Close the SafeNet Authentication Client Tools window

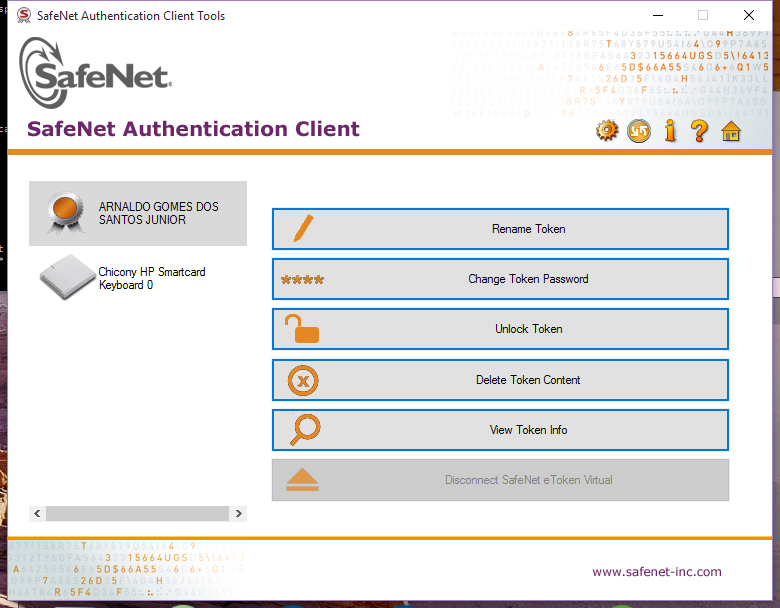pos(749,15)
